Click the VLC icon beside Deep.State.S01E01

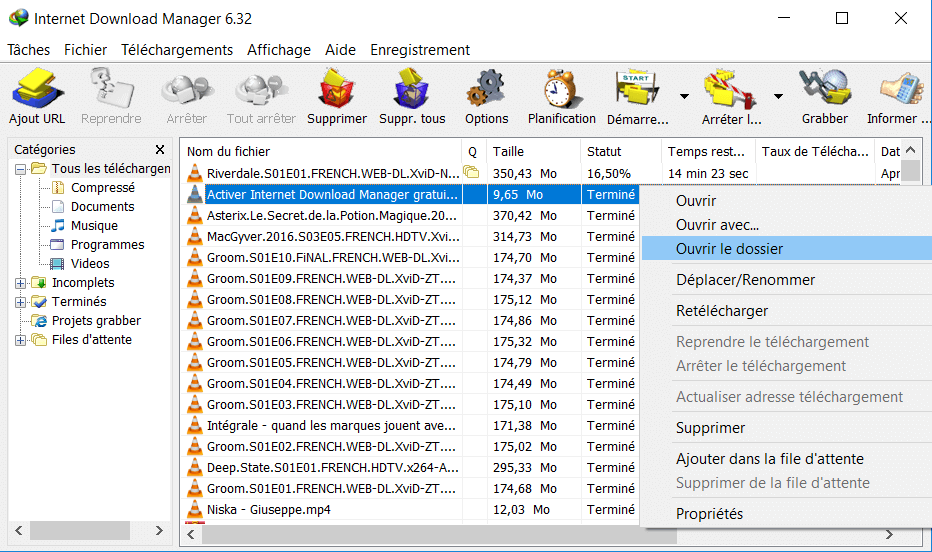[194, 468]
